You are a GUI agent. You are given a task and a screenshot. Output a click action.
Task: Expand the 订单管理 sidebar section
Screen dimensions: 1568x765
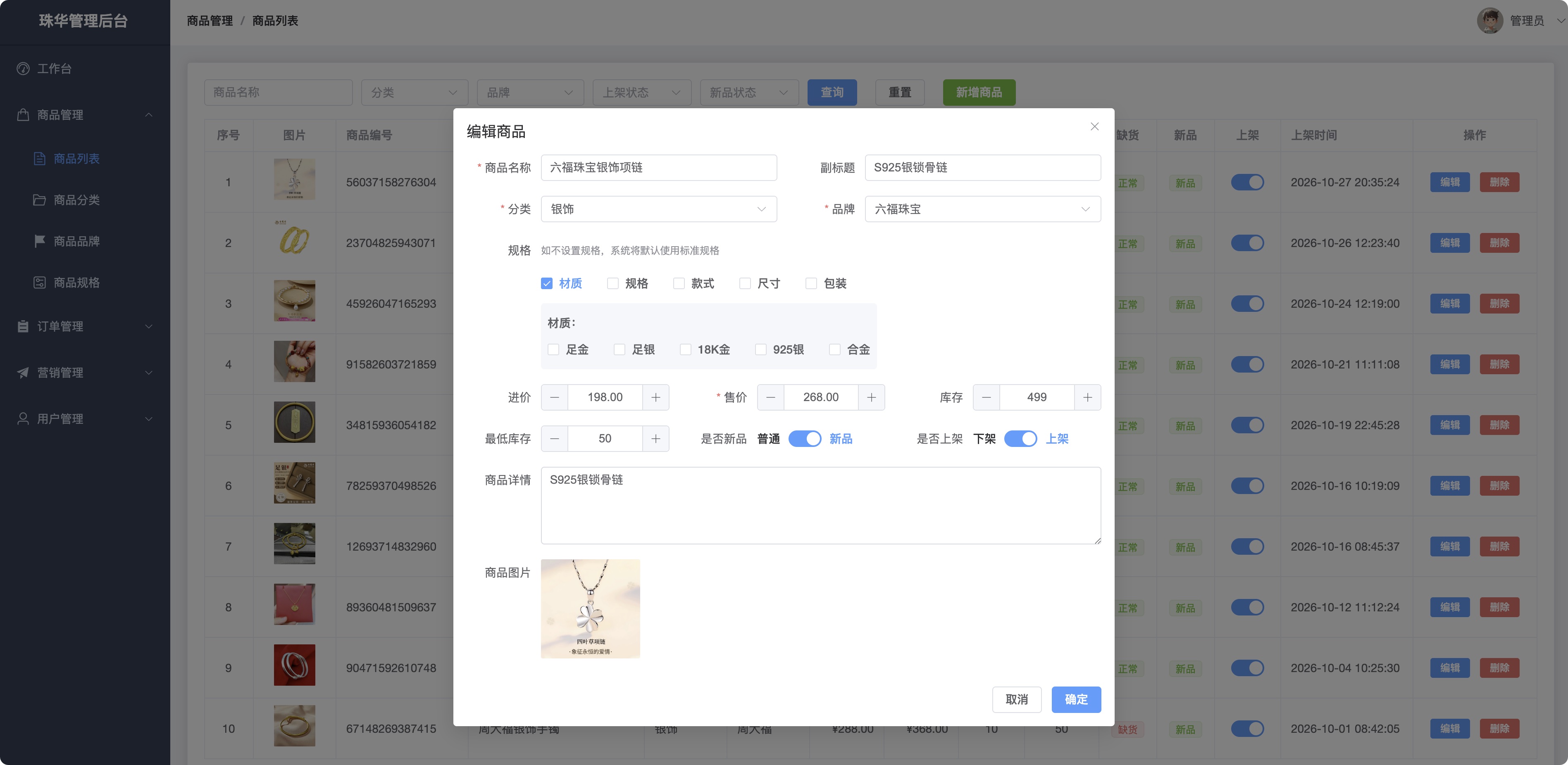pyautogui.click(x=148, y=326)
